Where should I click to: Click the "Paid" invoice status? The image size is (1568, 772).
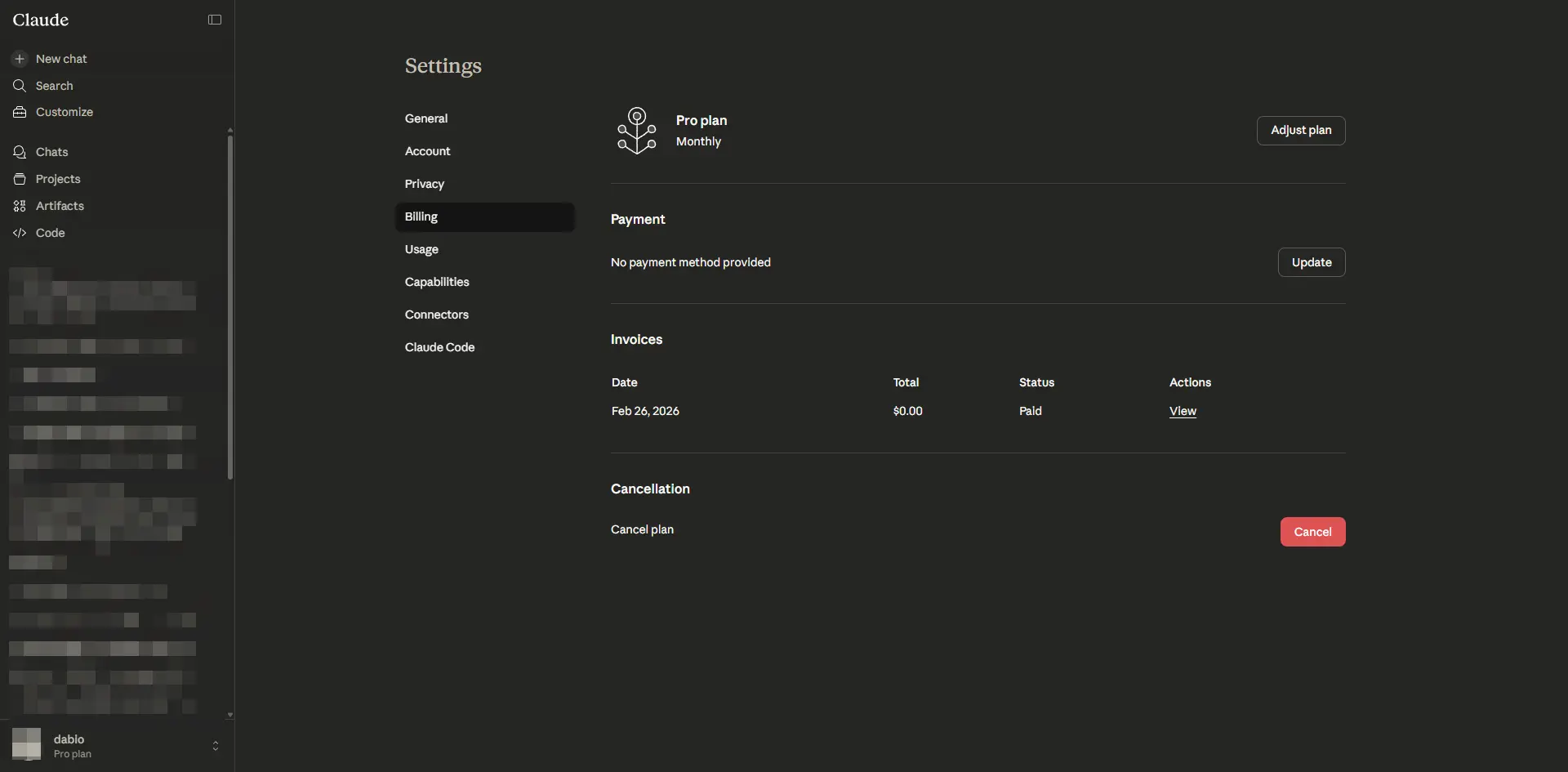[x=1030, y=411]
